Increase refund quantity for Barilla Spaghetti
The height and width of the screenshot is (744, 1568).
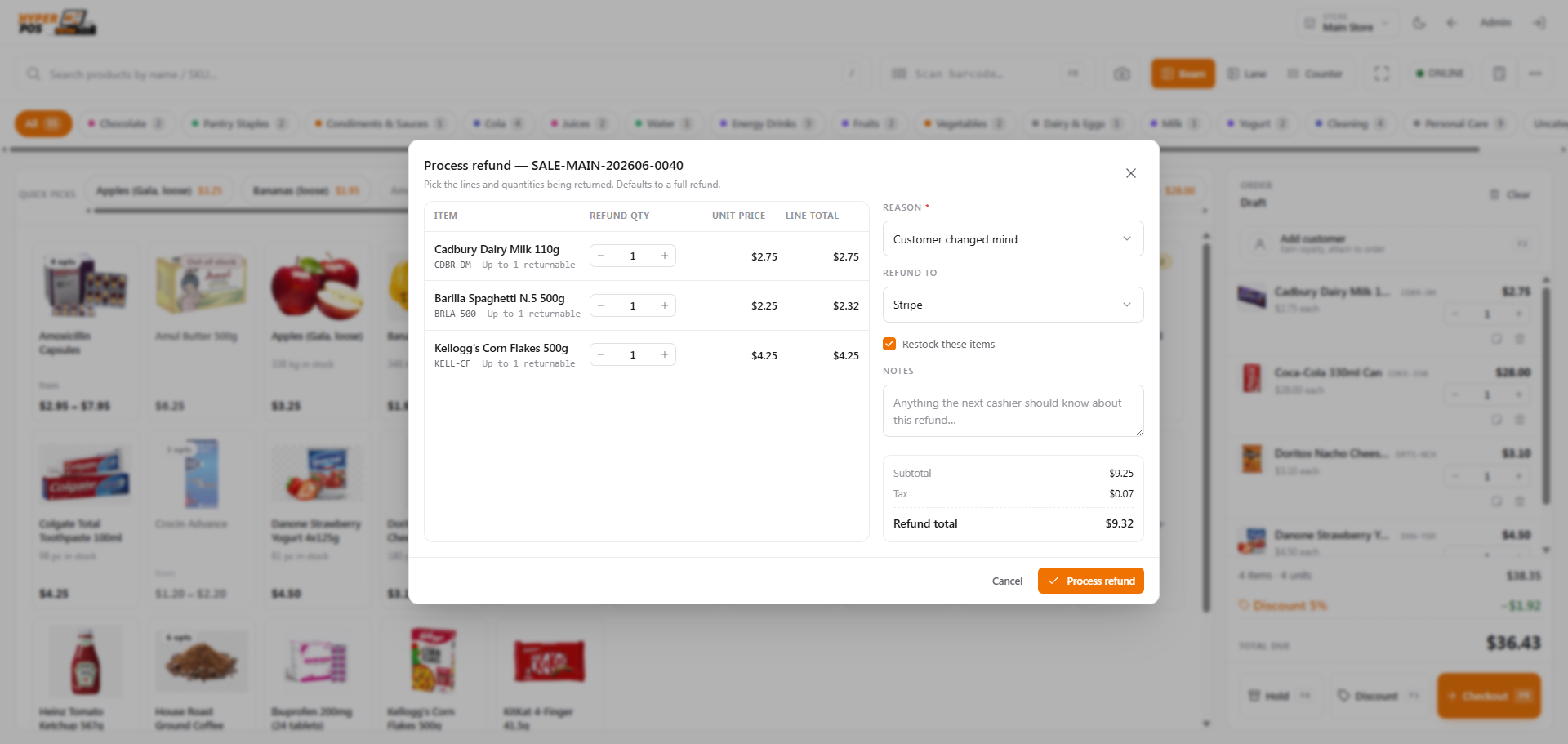[x=665, y=305]
